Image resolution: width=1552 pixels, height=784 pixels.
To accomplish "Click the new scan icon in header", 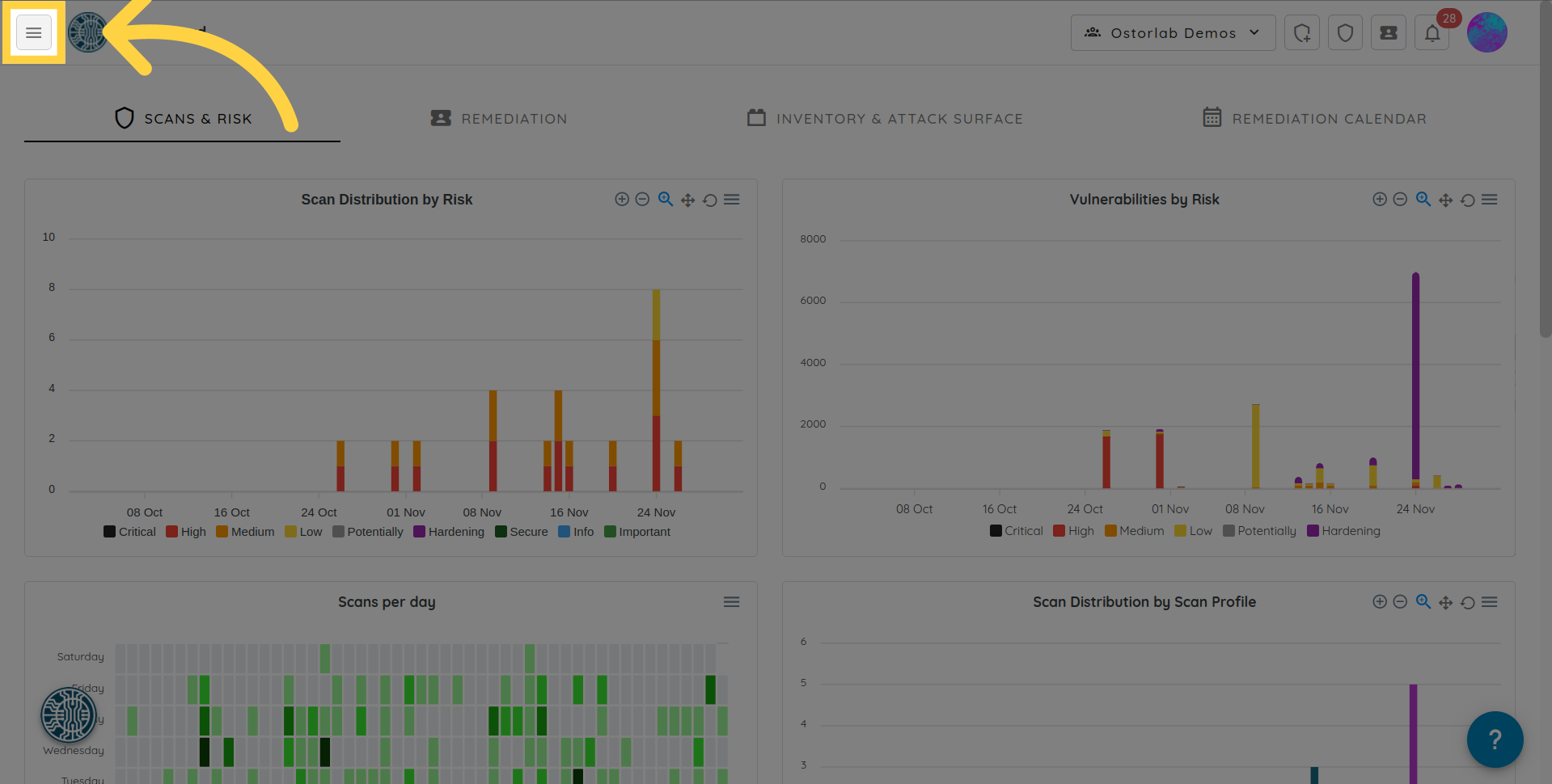I will [1301, 33].
